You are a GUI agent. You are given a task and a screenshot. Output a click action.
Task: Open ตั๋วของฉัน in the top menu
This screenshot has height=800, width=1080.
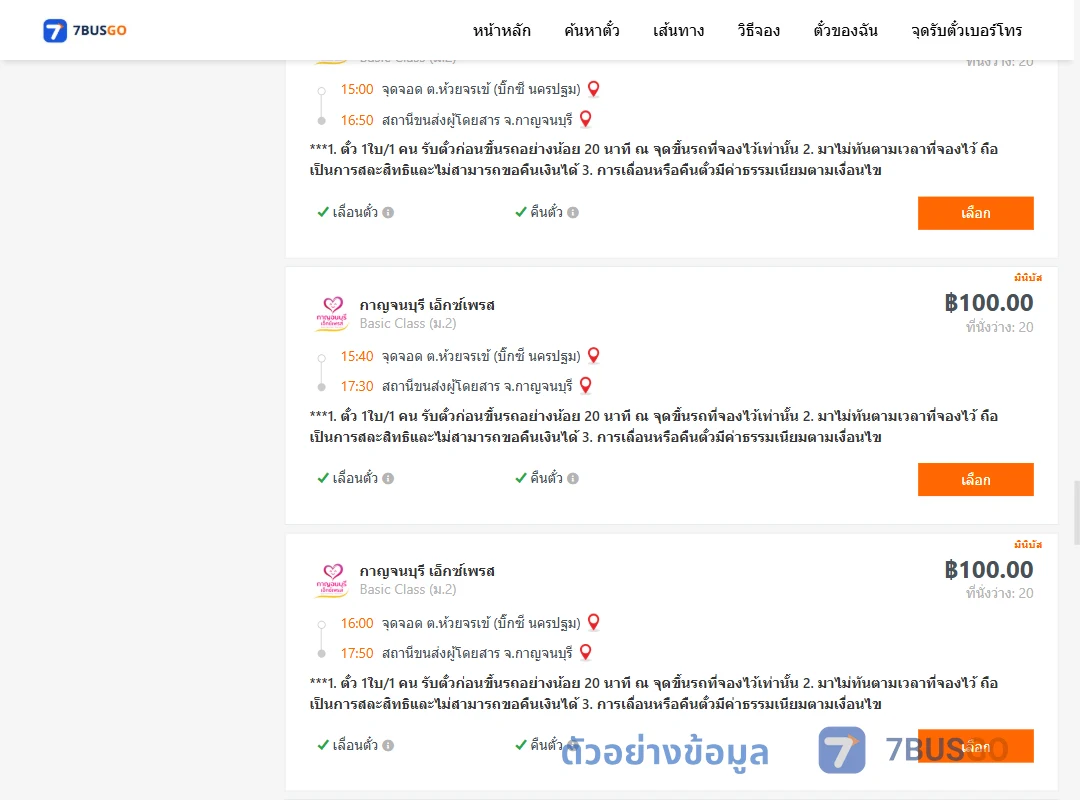(845, 30)
